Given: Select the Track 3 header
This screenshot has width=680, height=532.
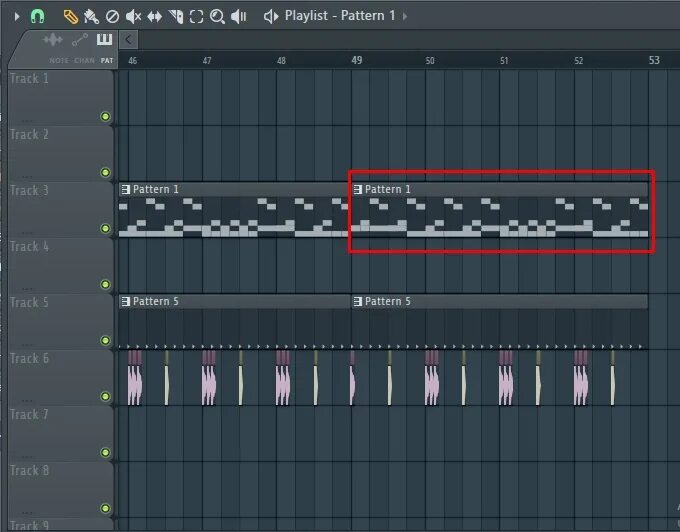Looking at the screenshot, I should point(61,209).
